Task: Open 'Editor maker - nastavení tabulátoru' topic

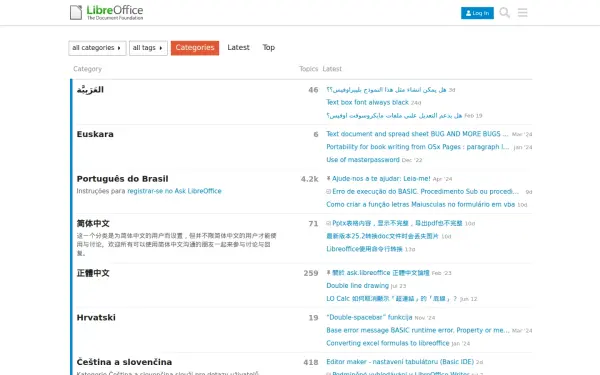Action: pos(400,362)
